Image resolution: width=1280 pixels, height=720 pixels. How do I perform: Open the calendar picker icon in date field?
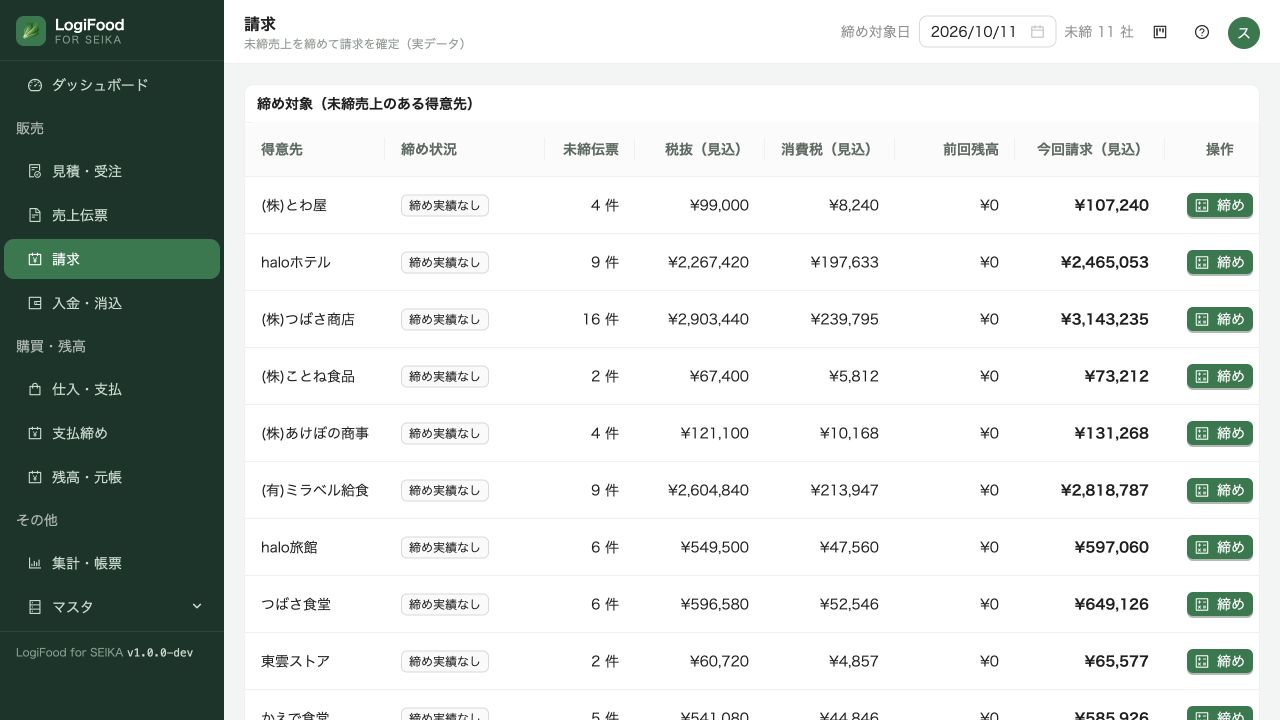pos(1038,32)
